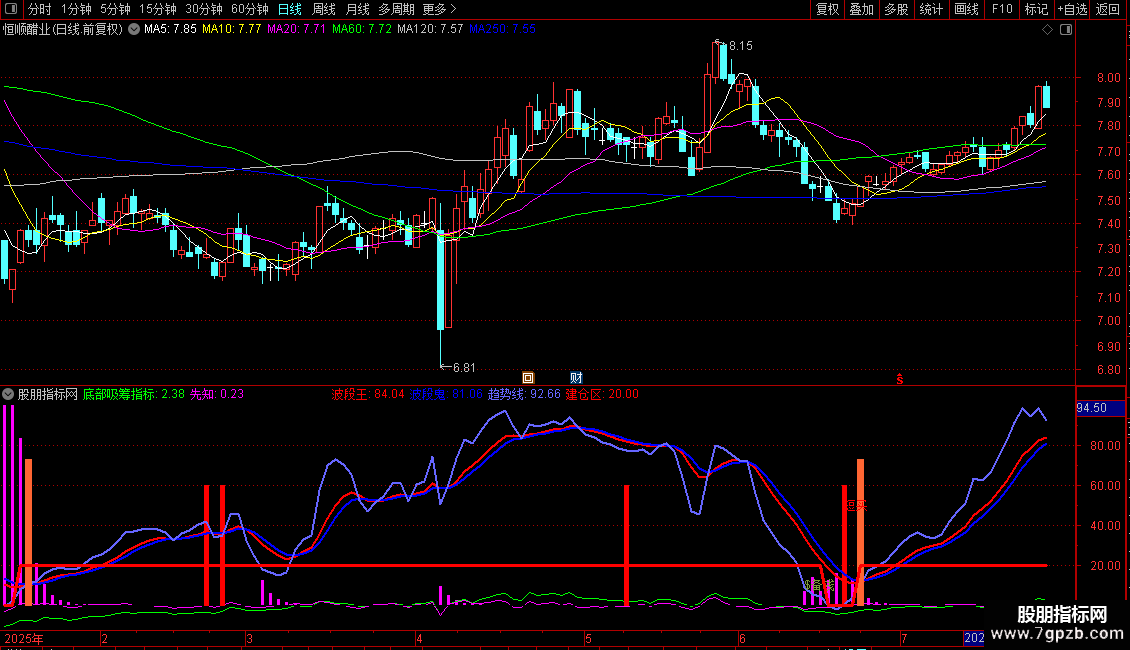Click the red S marker near June
Screen dimensions: 1130x650
[x=899, y=379]
